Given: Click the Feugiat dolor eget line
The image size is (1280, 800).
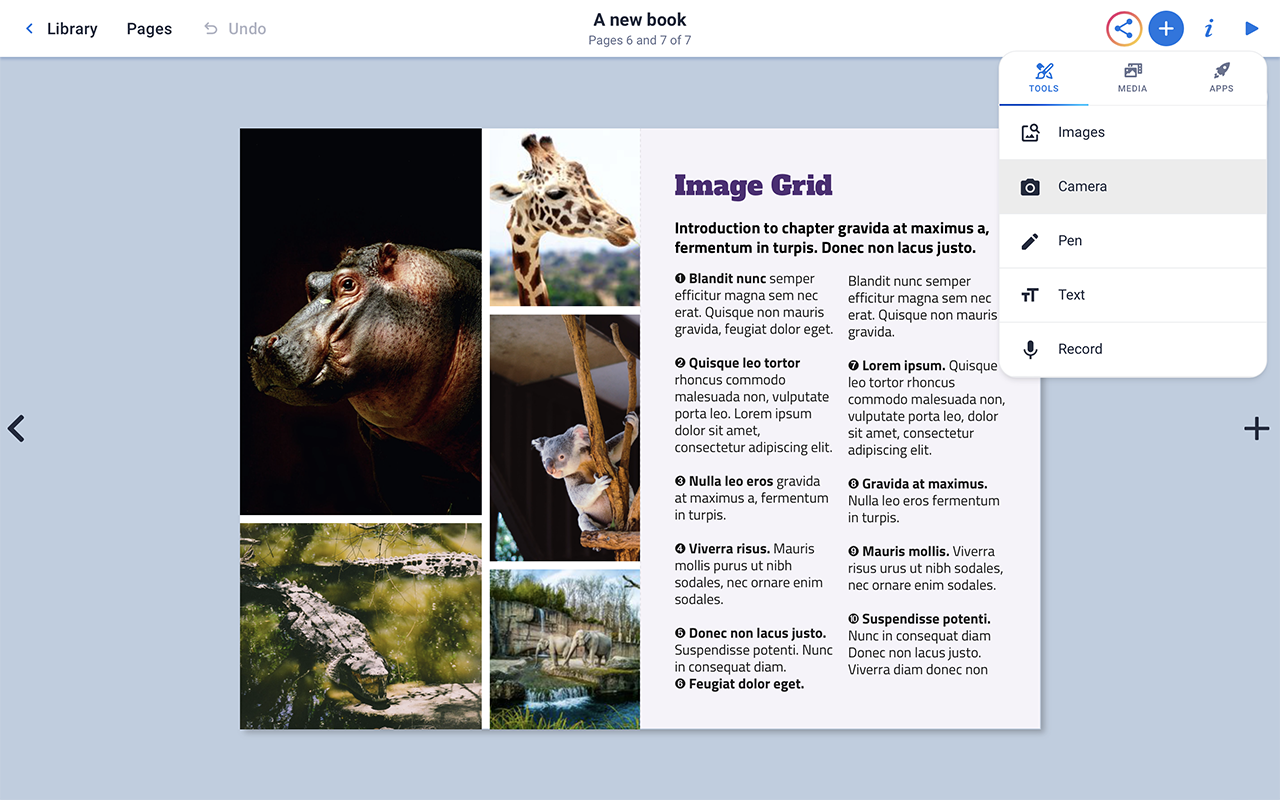Looking at the screenshot, I should 739,684.
